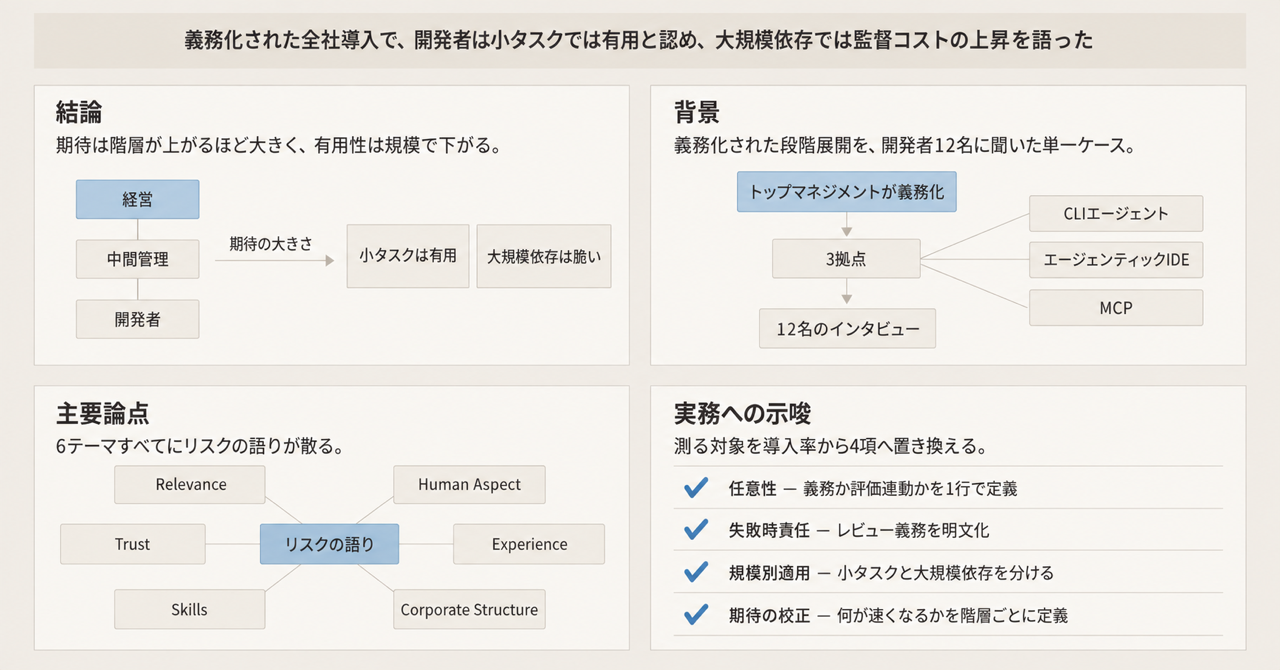Click the text 小タスクと大規模依存を分ける
Viewport: 1280px width, 670px height.
point(944,573)
